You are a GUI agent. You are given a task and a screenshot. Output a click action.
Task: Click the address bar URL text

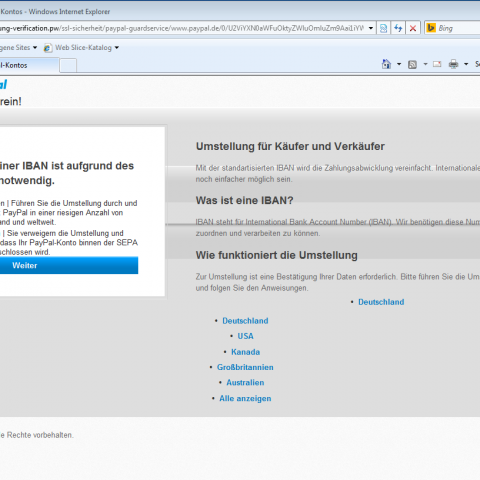click(x=182, y=28)
